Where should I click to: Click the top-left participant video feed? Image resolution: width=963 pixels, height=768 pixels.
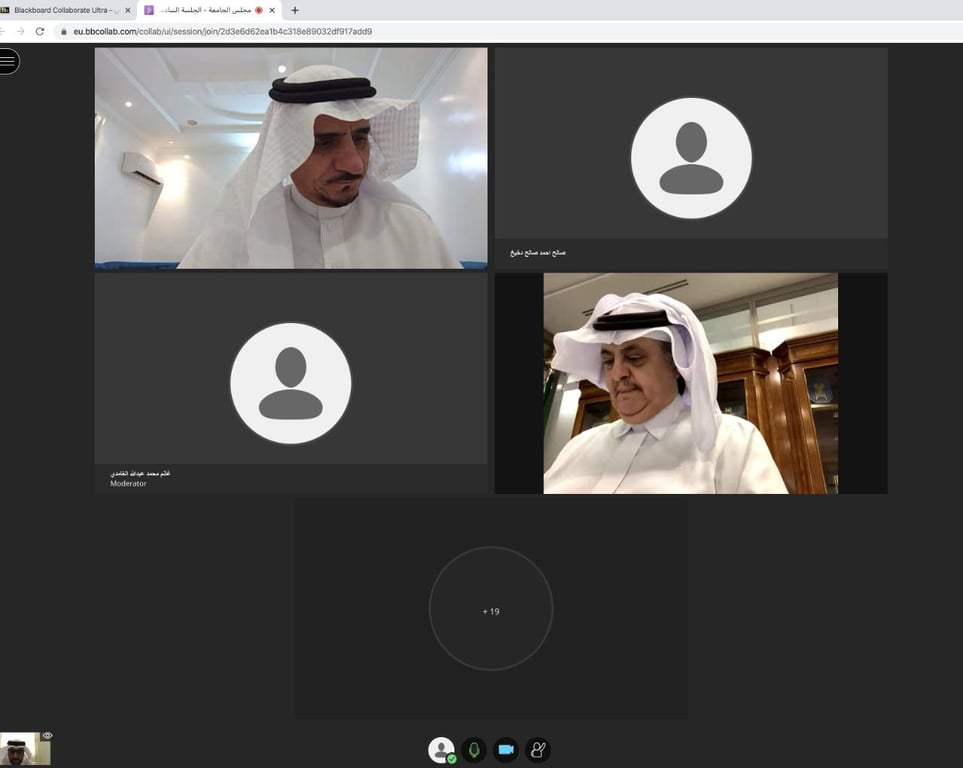[291, 158]
